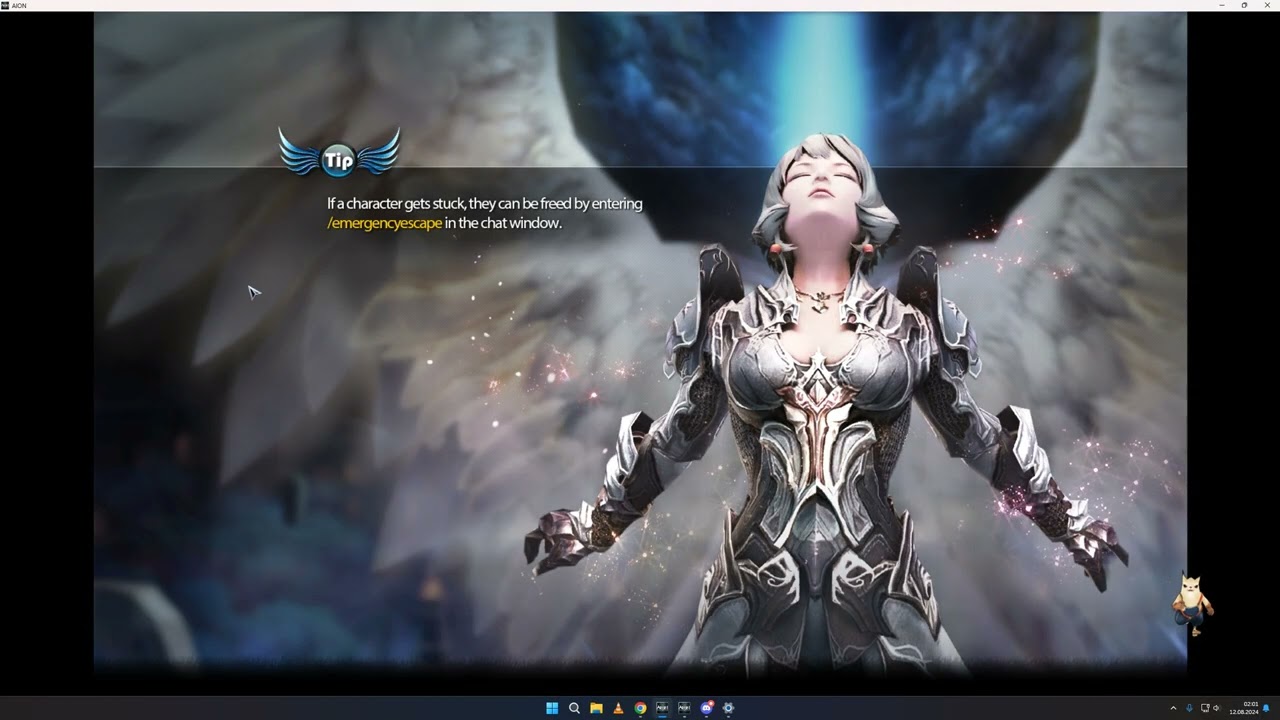Open the Windows Start menu
The width and height of the screenshot is (1280, 720).
552,708
